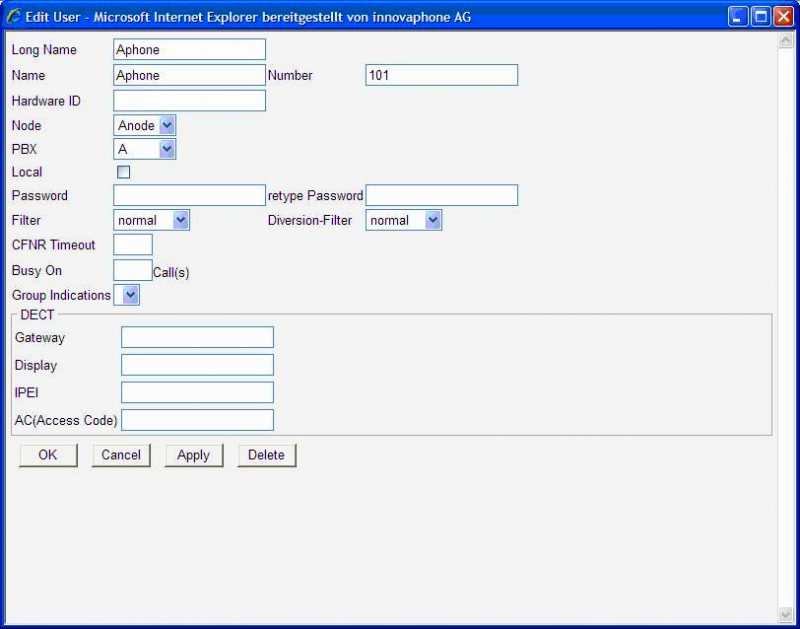
Task: Click the IPEI field in DECT section
Action: (x=196, y=392)
